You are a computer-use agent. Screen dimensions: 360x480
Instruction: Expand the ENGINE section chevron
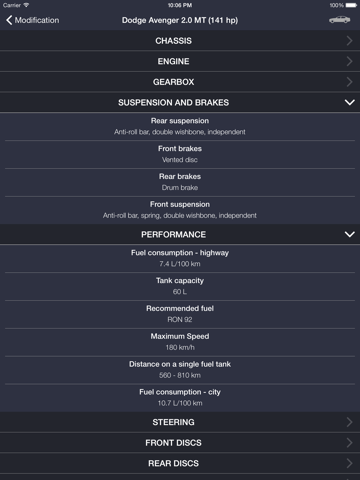click(349, 61)
